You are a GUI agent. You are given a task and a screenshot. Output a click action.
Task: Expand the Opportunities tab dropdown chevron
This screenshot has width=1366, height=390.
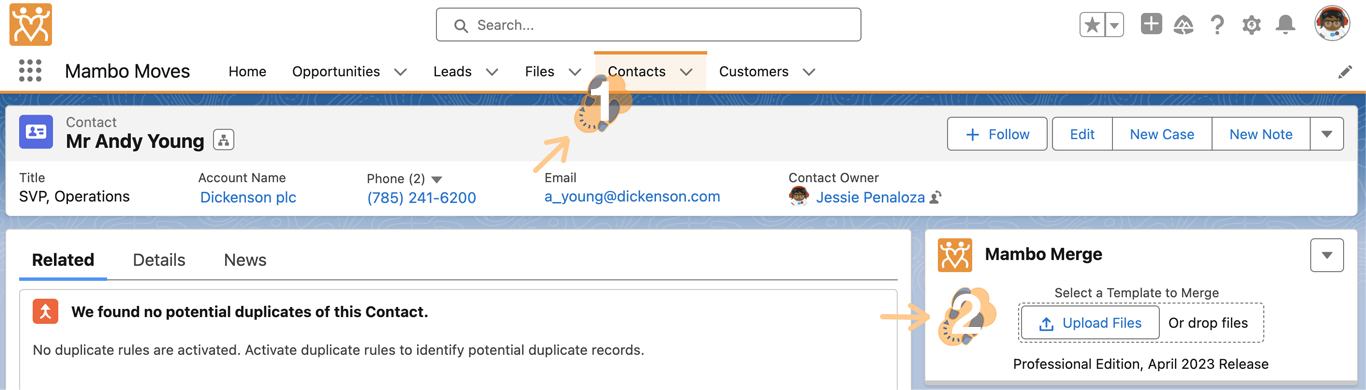point(400,72)
